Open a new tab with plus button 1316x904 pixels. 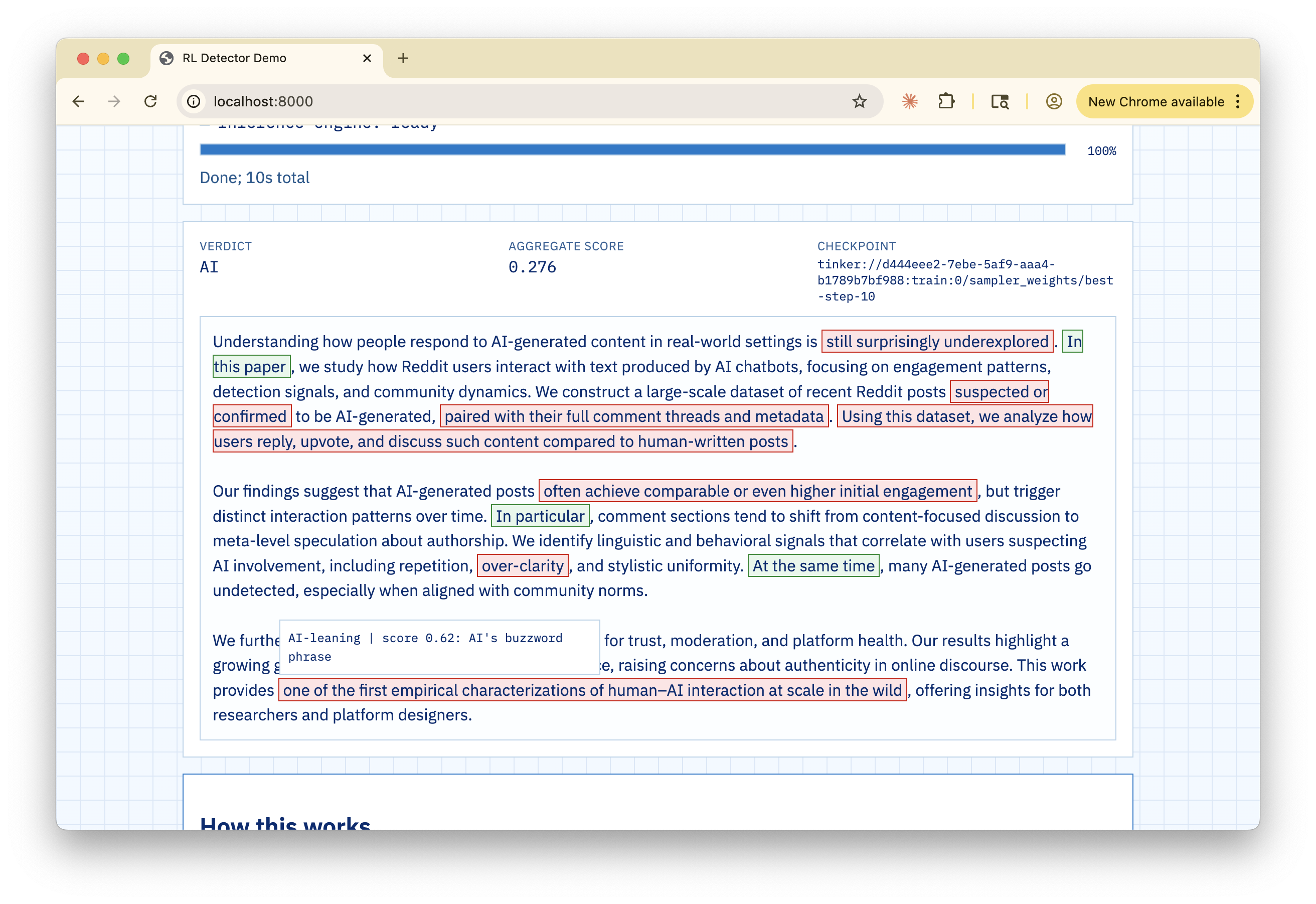(403, 58)
